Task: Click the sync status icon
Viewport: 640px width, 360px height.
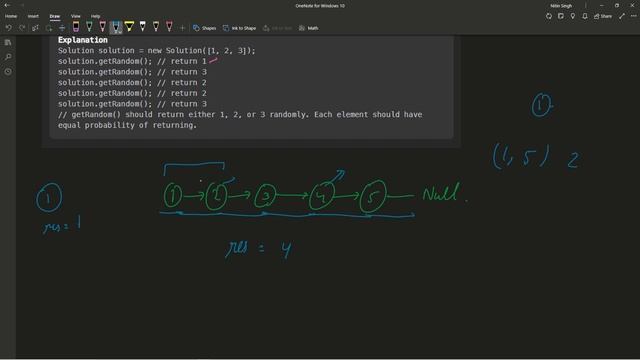Action: [549, 16]
